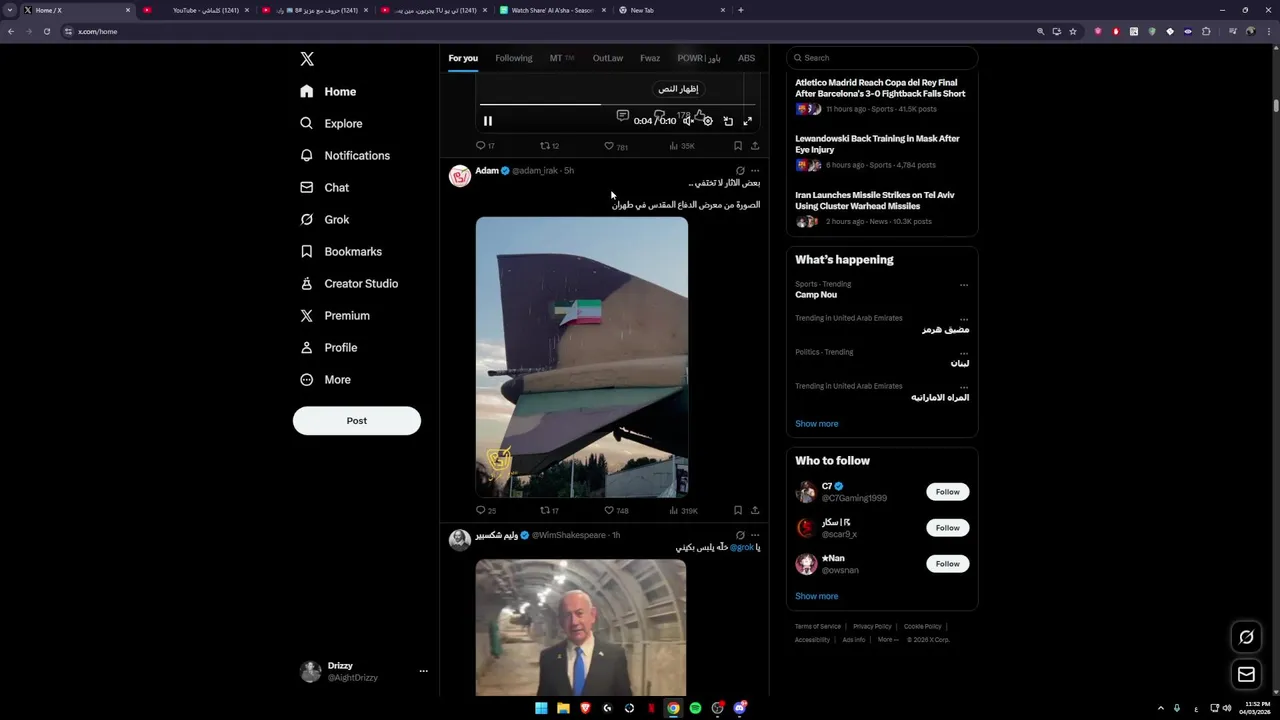1280x720 pixels.
Task: Open the Premium page
Action: 336,315
